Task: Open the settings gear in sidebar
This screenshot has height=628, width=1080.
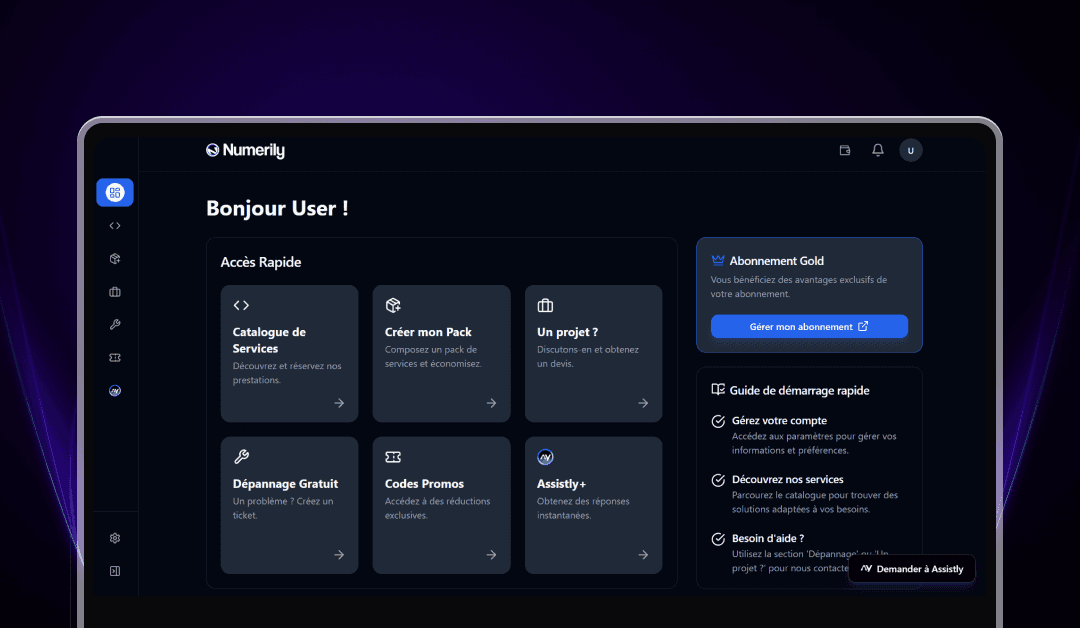Action: pos(115,538)
